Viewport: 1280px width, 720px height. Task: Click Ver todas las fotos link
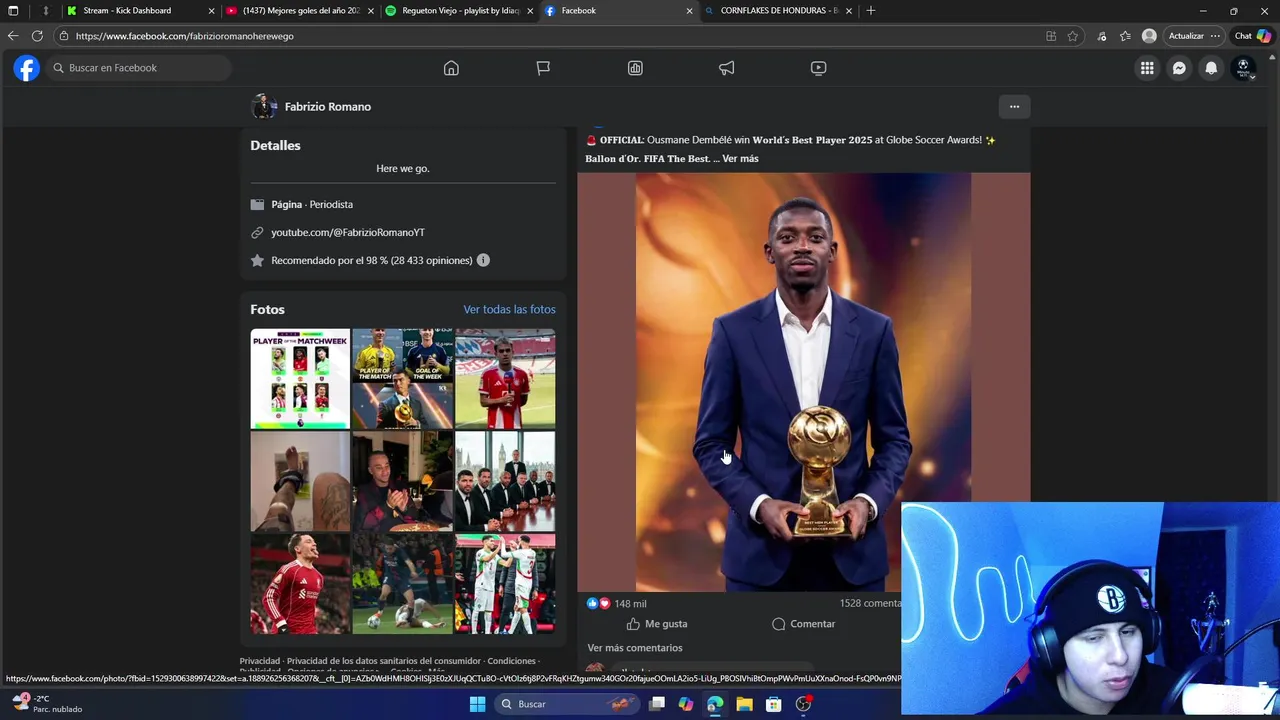509,310
